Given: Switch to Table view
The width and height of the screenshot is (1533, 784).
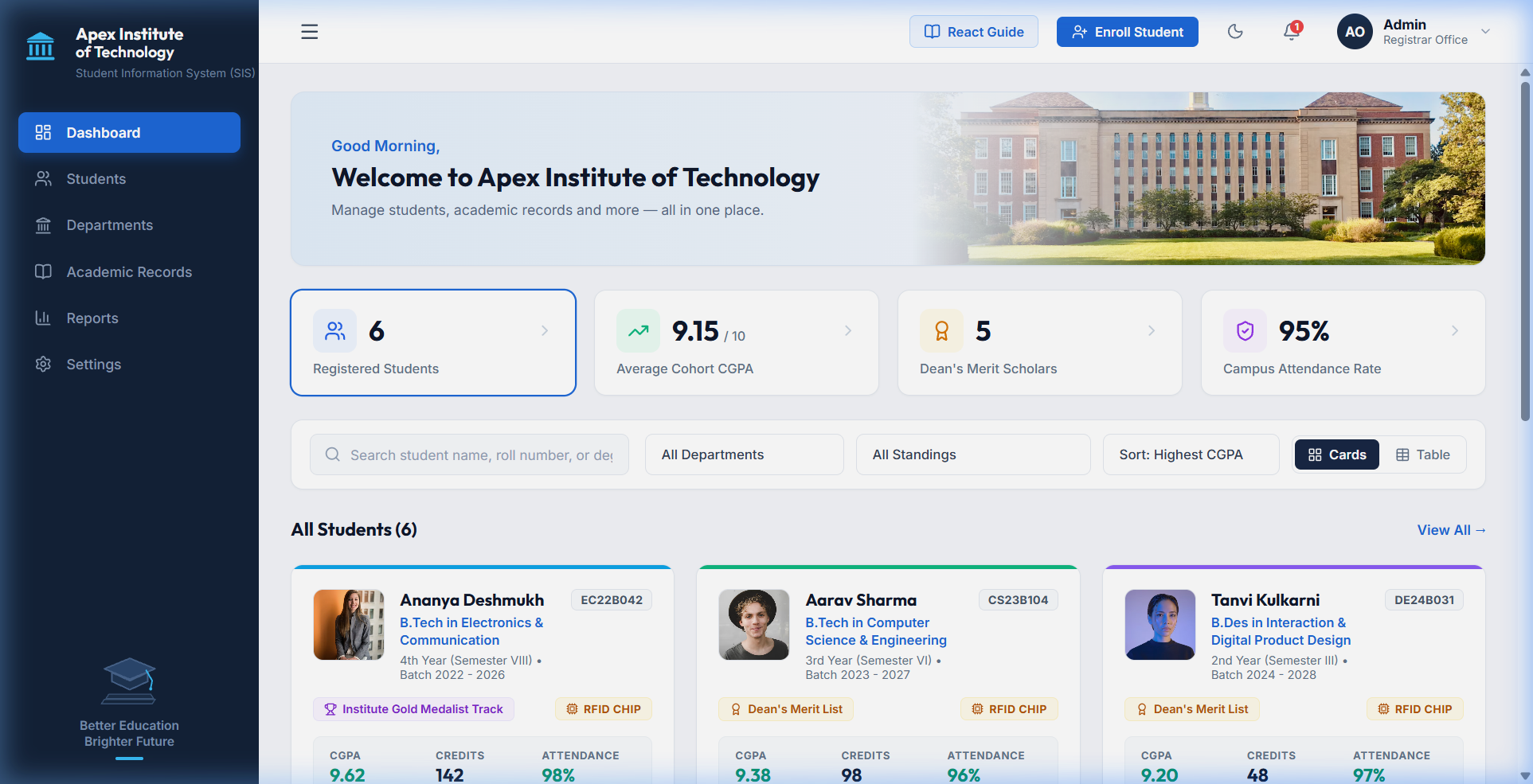Looking at the screenshot, I should [1423, 454].
